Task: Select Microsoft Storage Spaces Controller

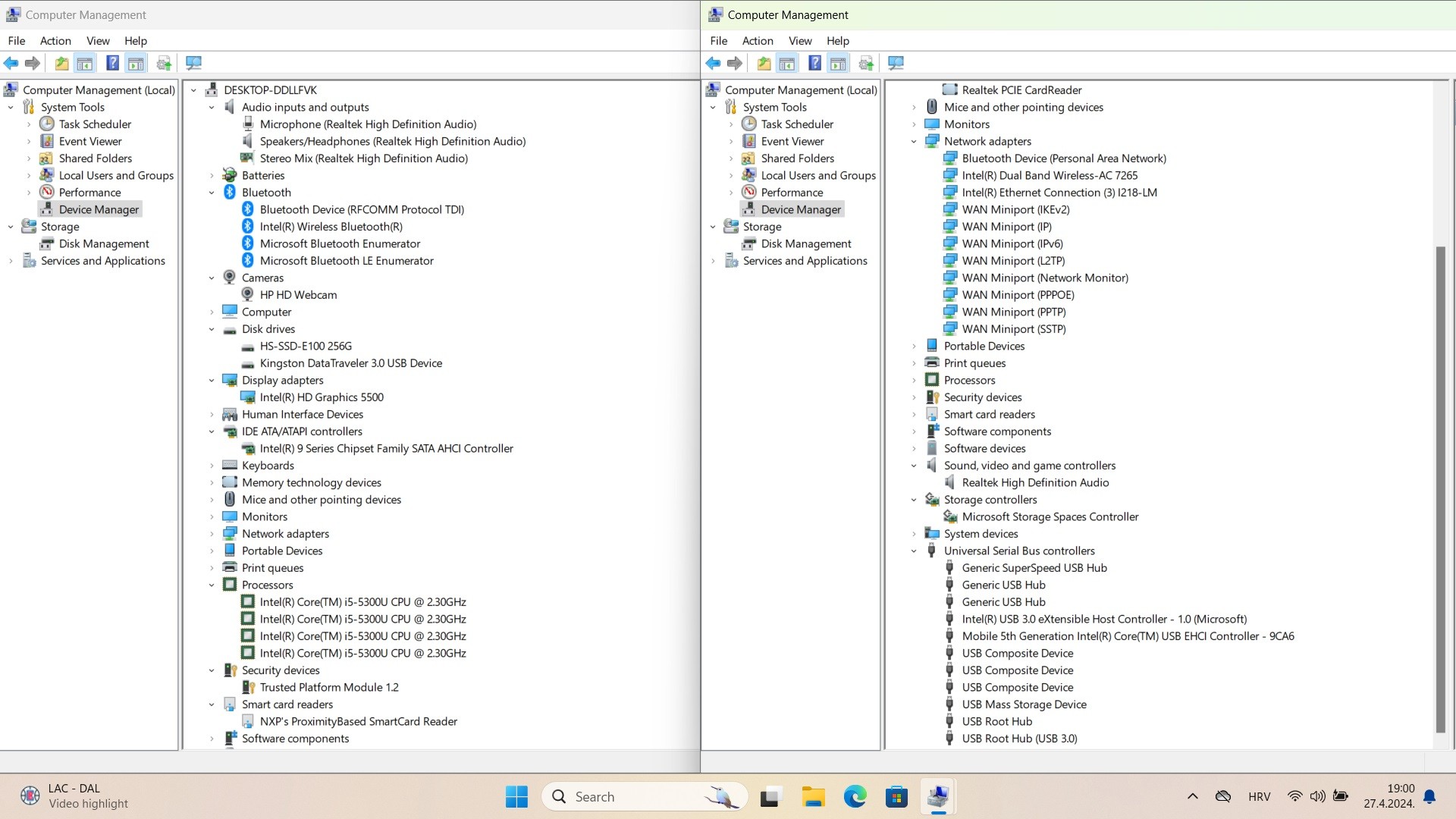Action: 1050,517
